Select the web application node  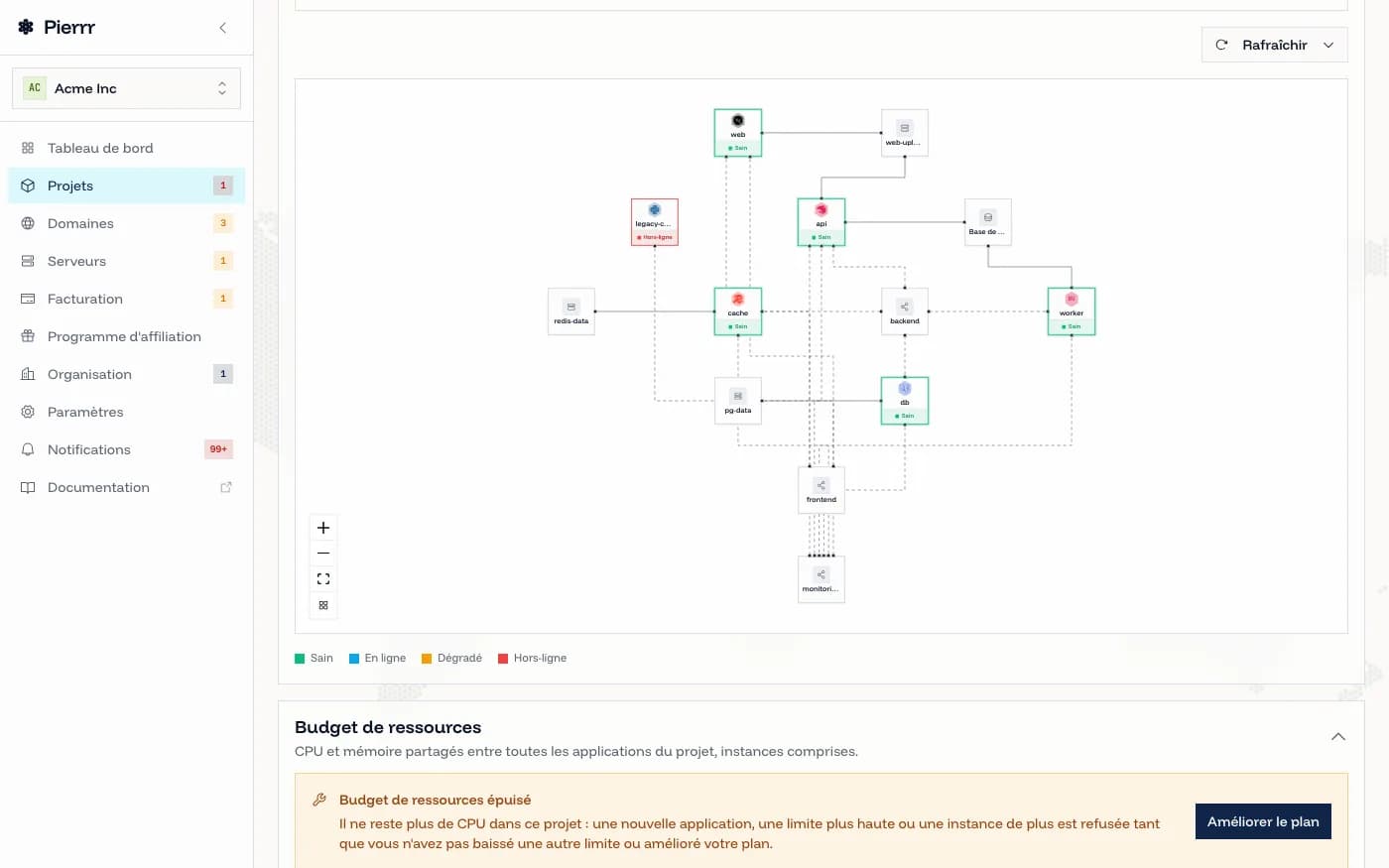coord(738,133)
